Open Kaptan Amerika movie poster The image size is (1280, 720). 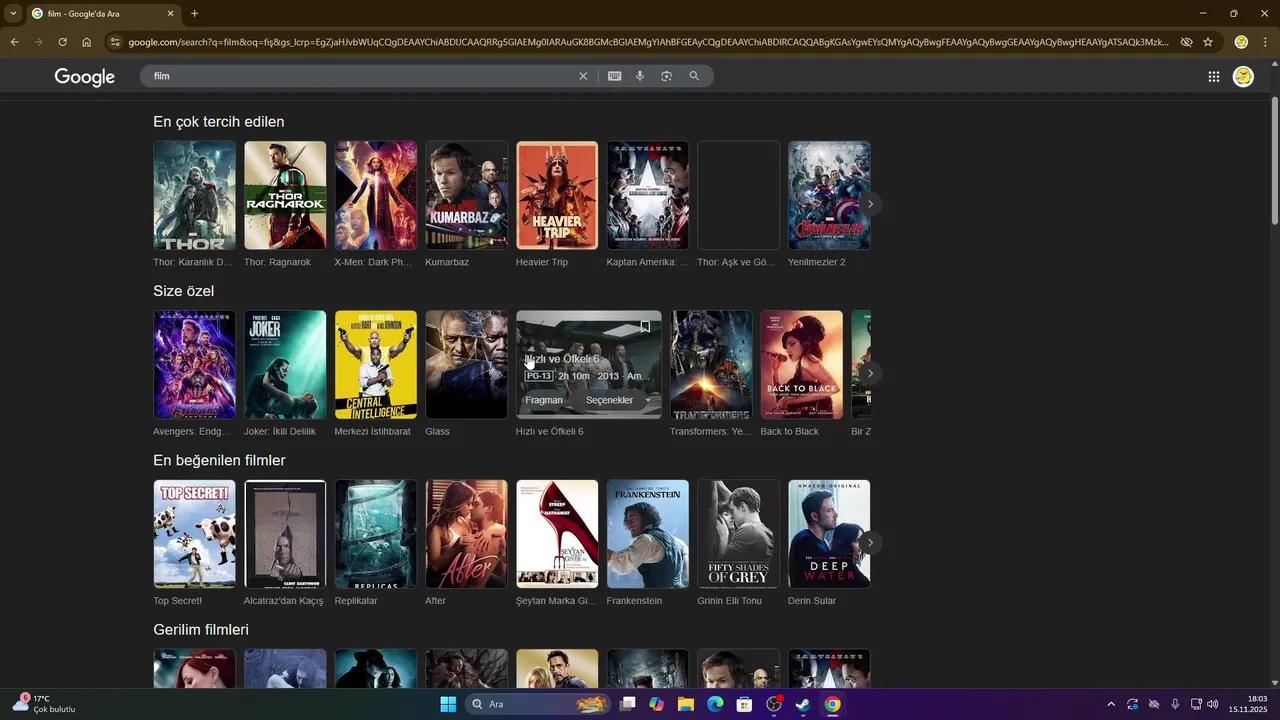pyautogui.click(x=648, y=195)
